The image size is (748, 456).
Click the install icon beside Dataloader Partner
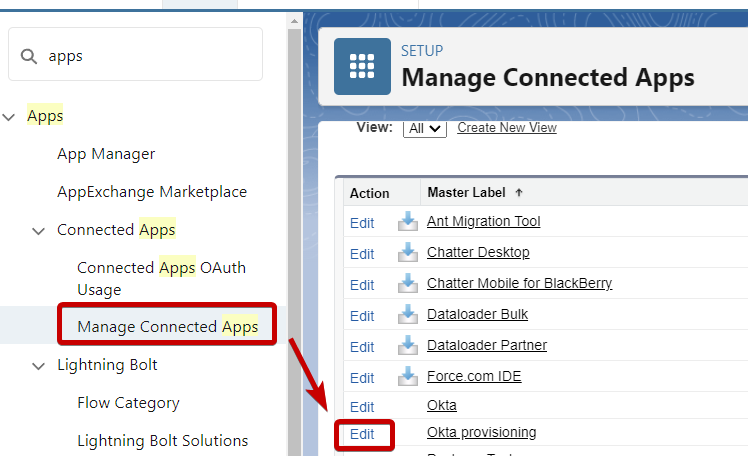[408, 345]
